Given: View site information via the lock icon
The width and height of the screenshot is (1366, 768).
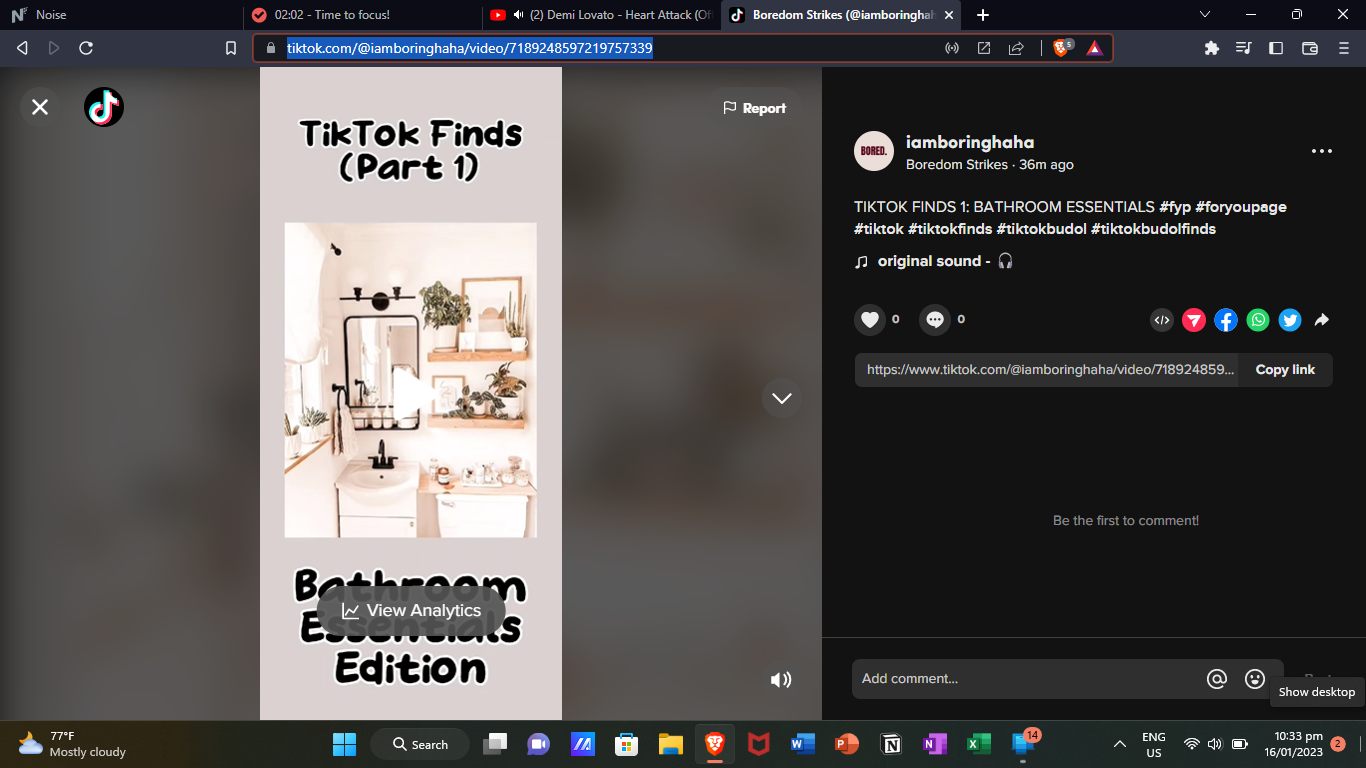Looking at the screenshot, I should [270, 48].
